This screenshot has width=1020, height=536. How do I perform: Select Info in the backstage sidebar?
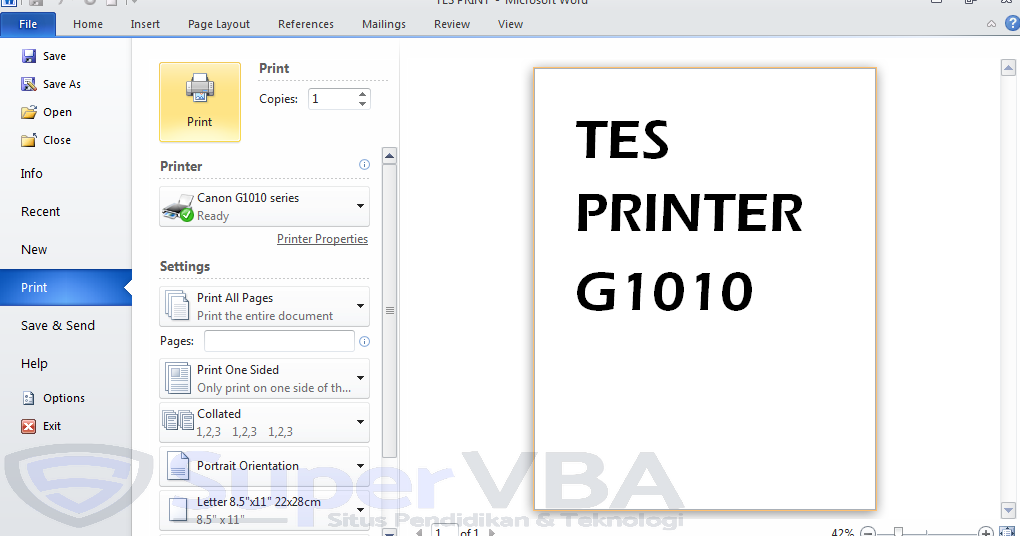click(31, 174)
